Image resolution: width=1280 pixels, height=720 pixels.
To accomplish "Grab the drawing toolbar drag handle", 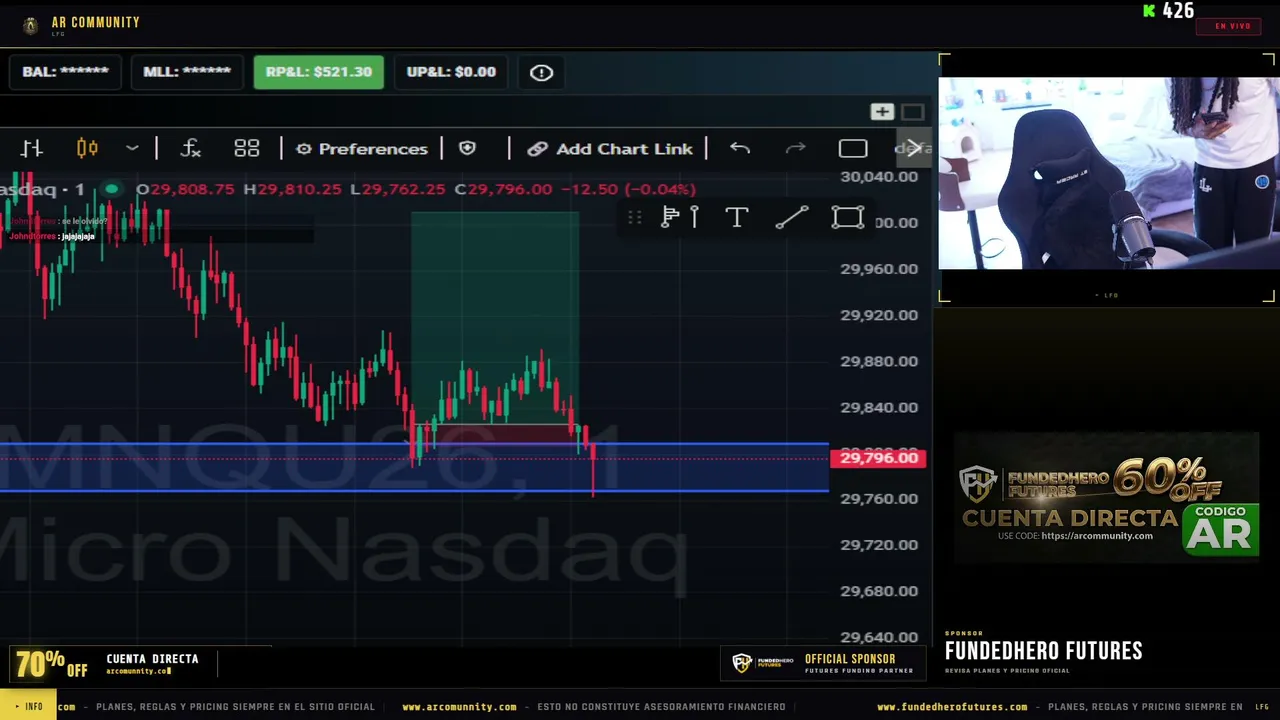I will [x=634, y=217].
